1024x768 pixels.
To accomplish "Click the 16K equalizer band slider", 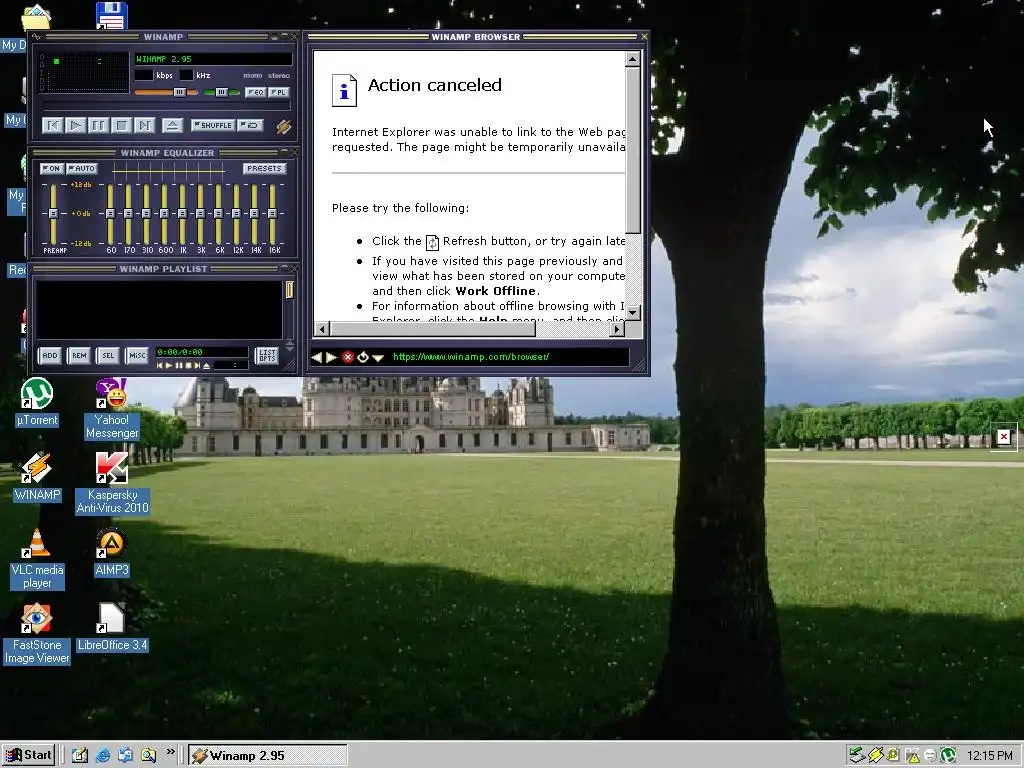I will (272, 214).
